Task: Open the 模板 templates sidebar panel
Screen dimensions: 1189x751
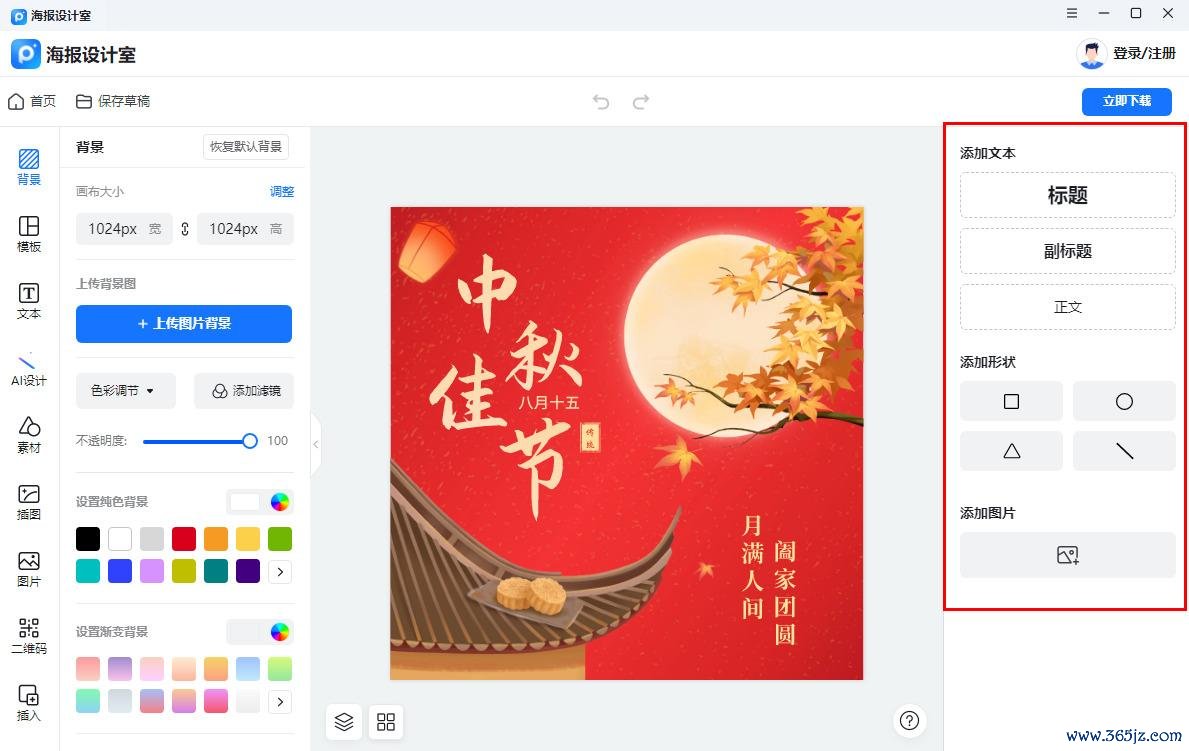Action: [x=29, y=234]
